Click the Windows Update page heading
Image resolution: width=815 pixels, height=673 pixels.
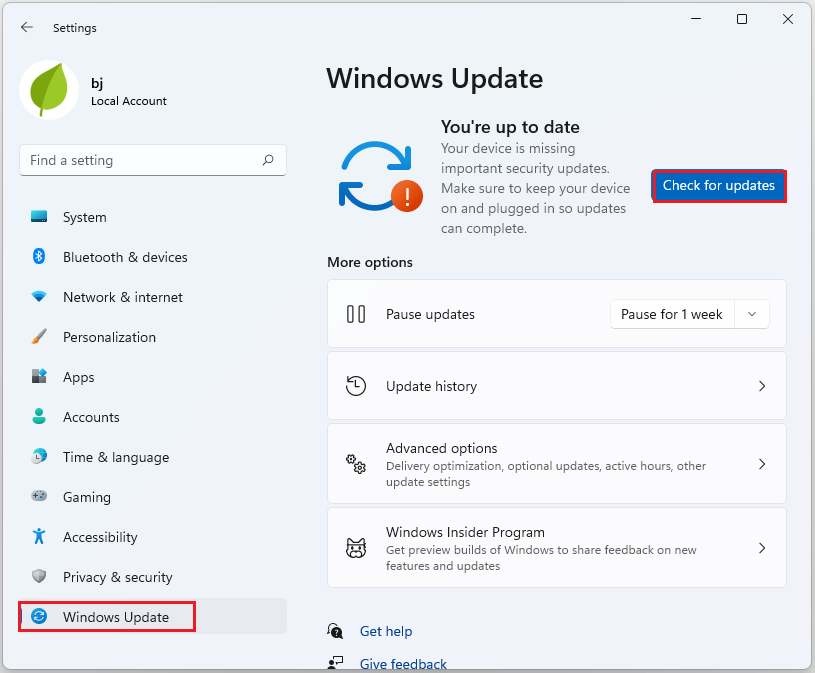pos(435,79)
